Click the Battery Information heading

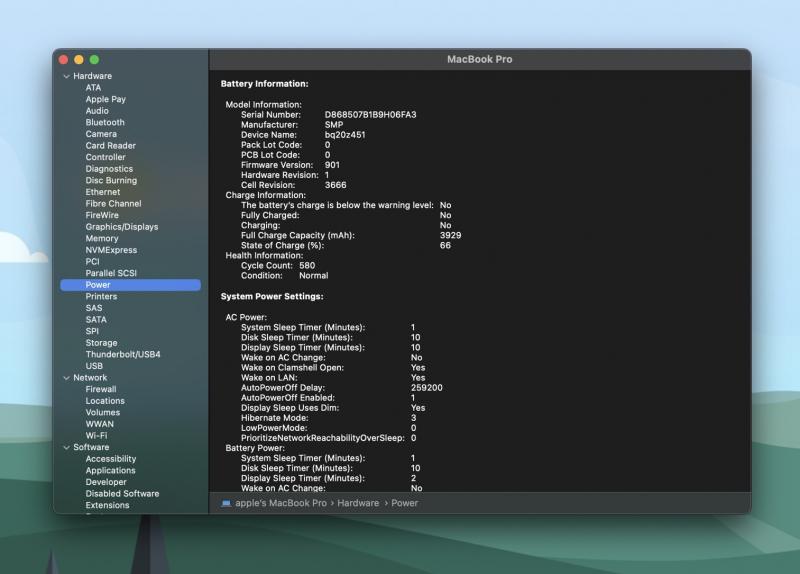tap(264, 84)
